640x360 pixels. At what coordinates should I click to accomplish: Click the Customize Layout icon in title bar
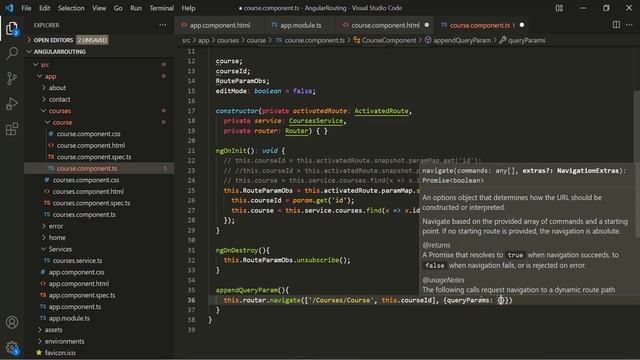coord(559,8)
